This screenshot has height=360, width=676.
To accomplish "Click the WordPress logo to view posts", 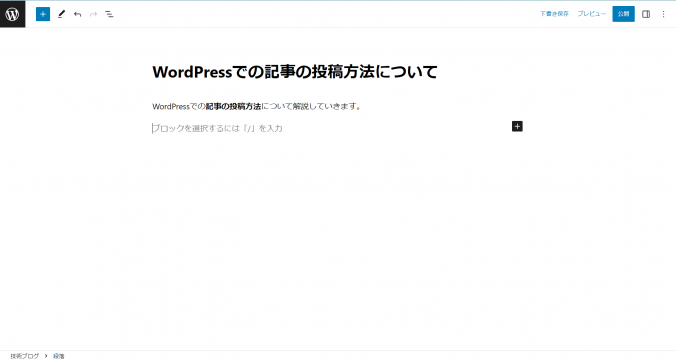I will (x=13, y=14).
